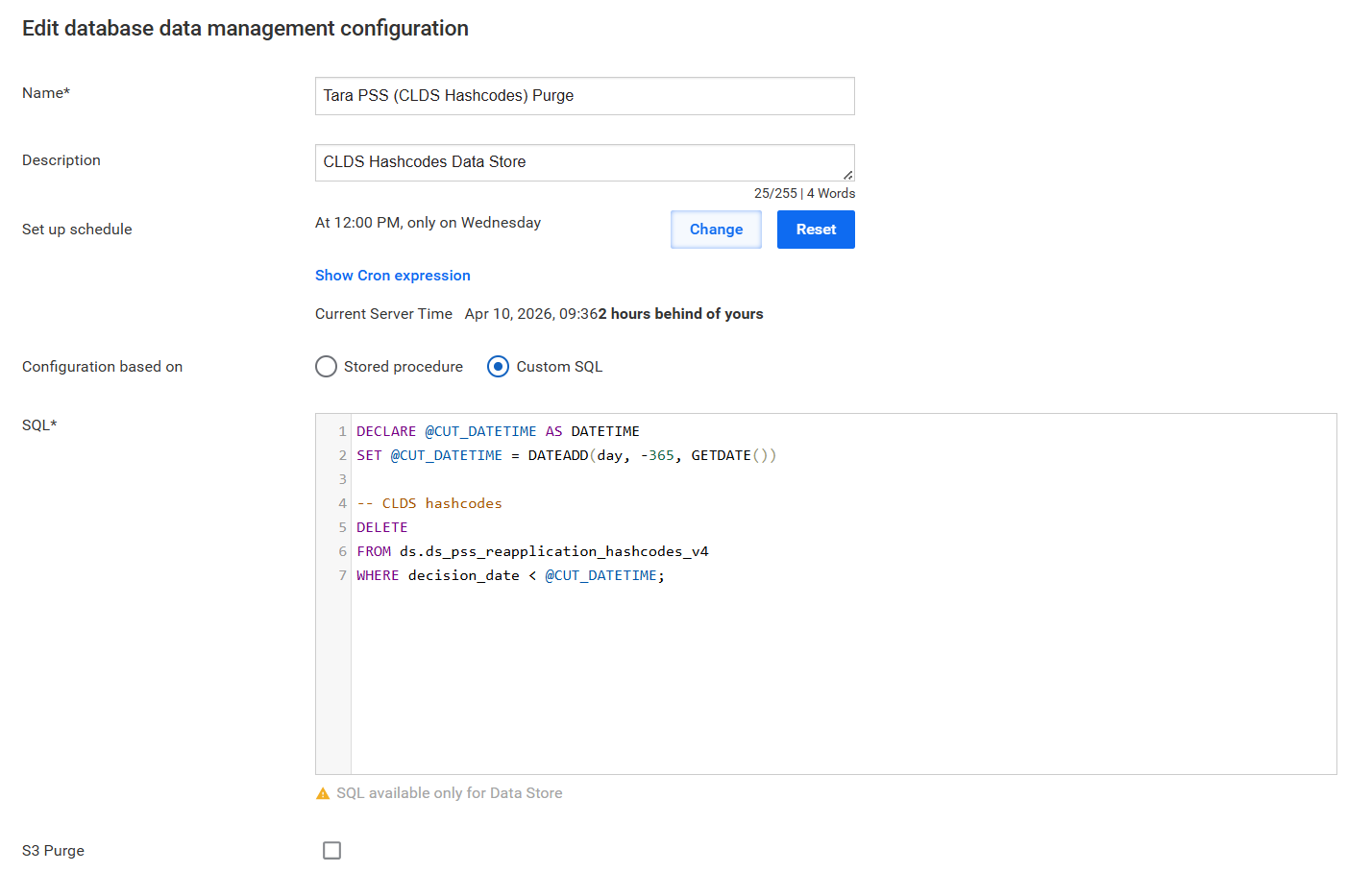Click the 'Edit database data management configuration' heading
This screenshot has height=872, width=1372.
pyautogui.click(x=245, y=29)
